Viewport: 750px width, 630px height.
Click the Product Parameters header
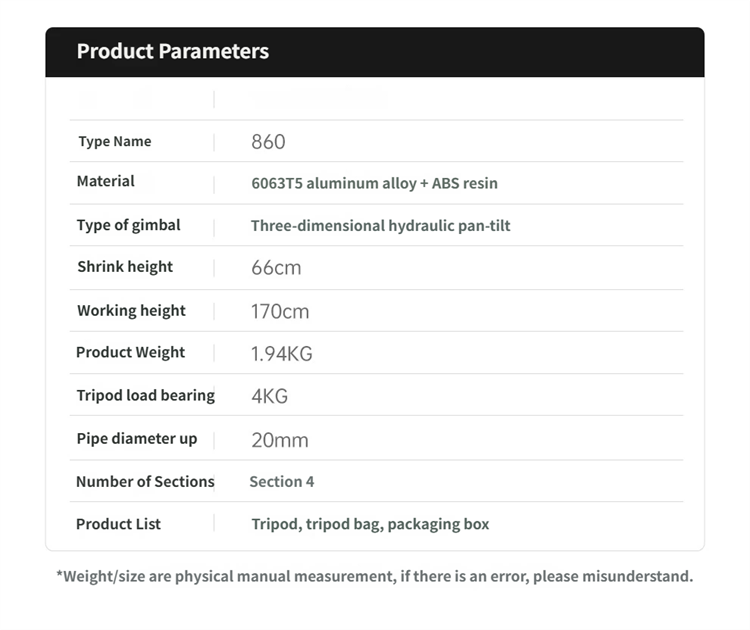coord(173,51)
